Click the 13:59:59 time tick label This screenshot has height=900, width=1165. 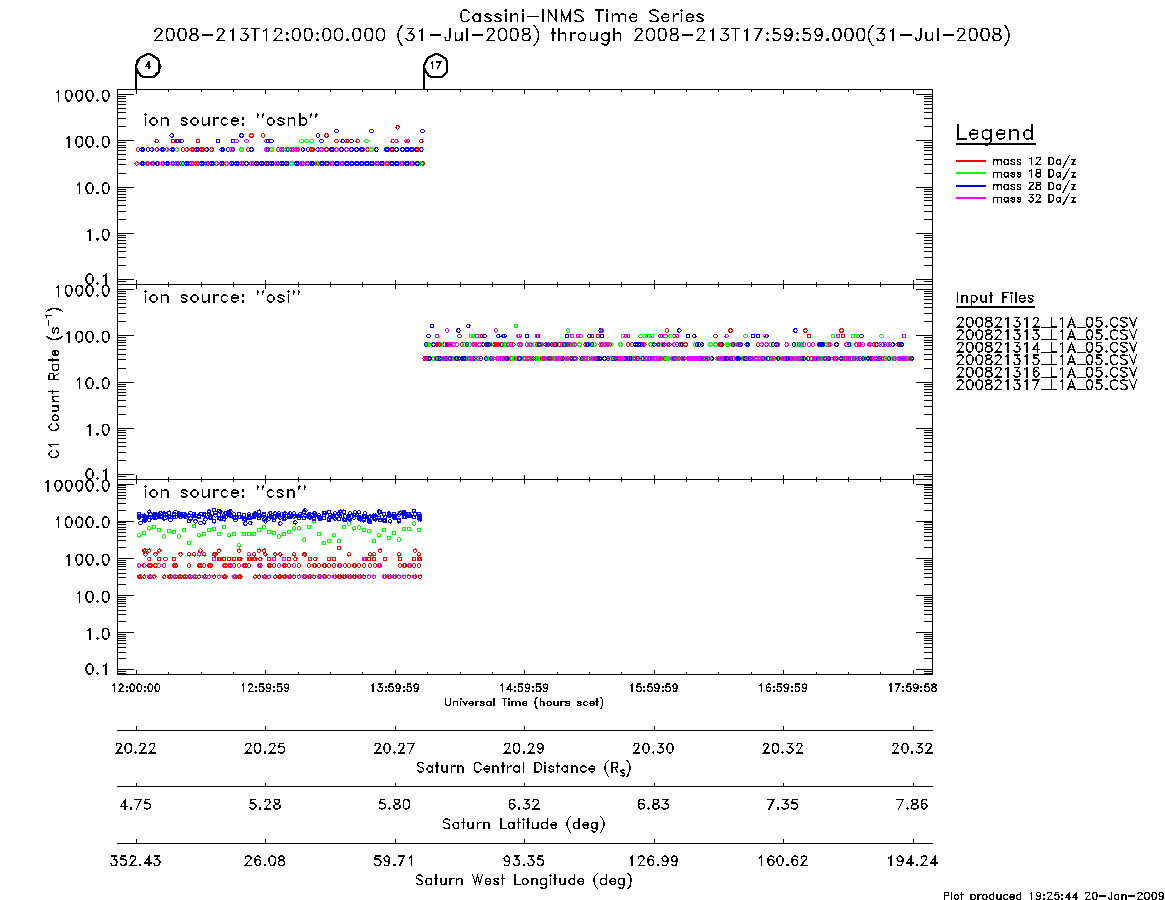tap(395, 688)
